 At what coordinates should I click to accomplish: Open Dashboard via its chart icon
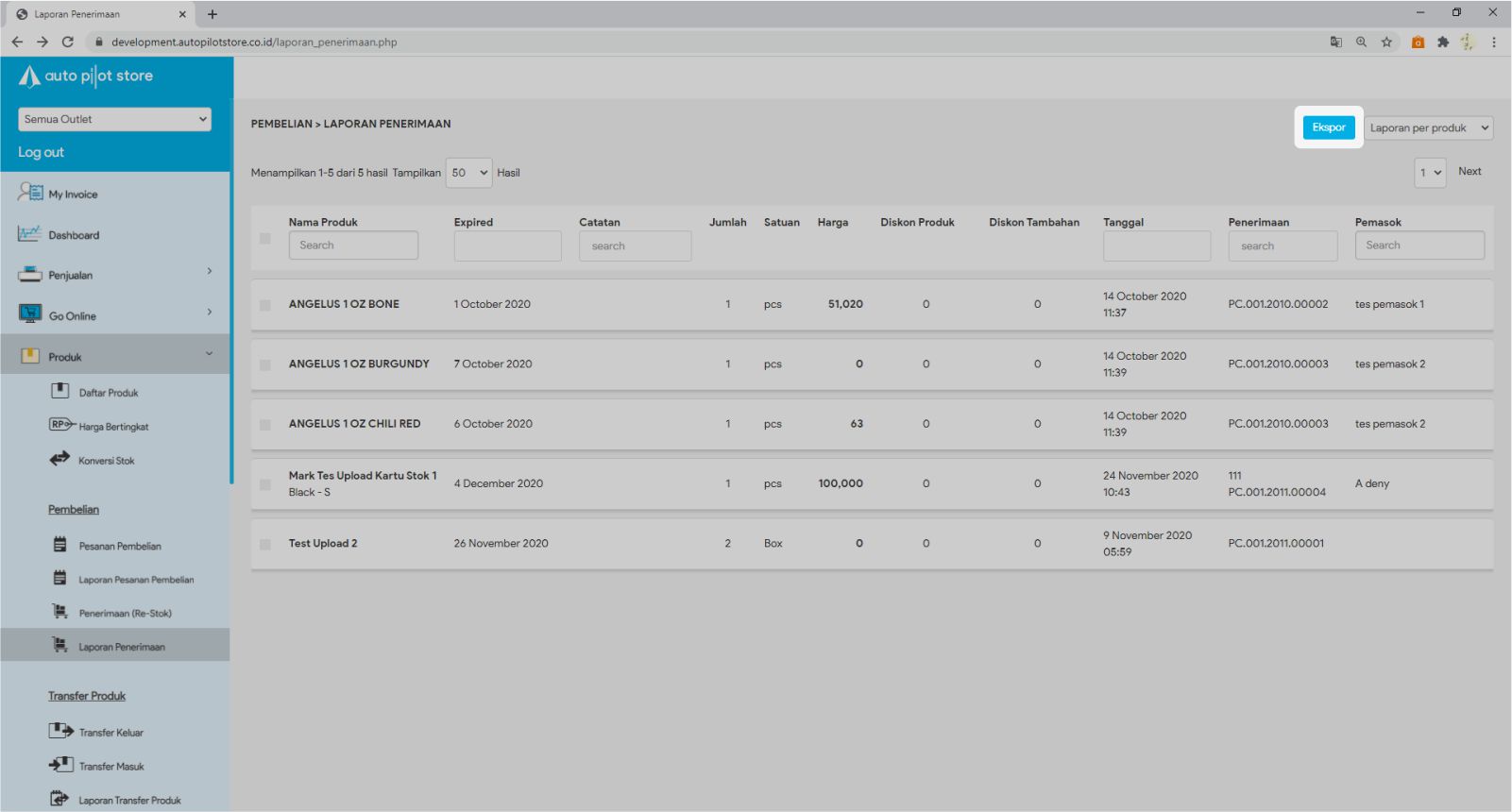coord(29,233)
